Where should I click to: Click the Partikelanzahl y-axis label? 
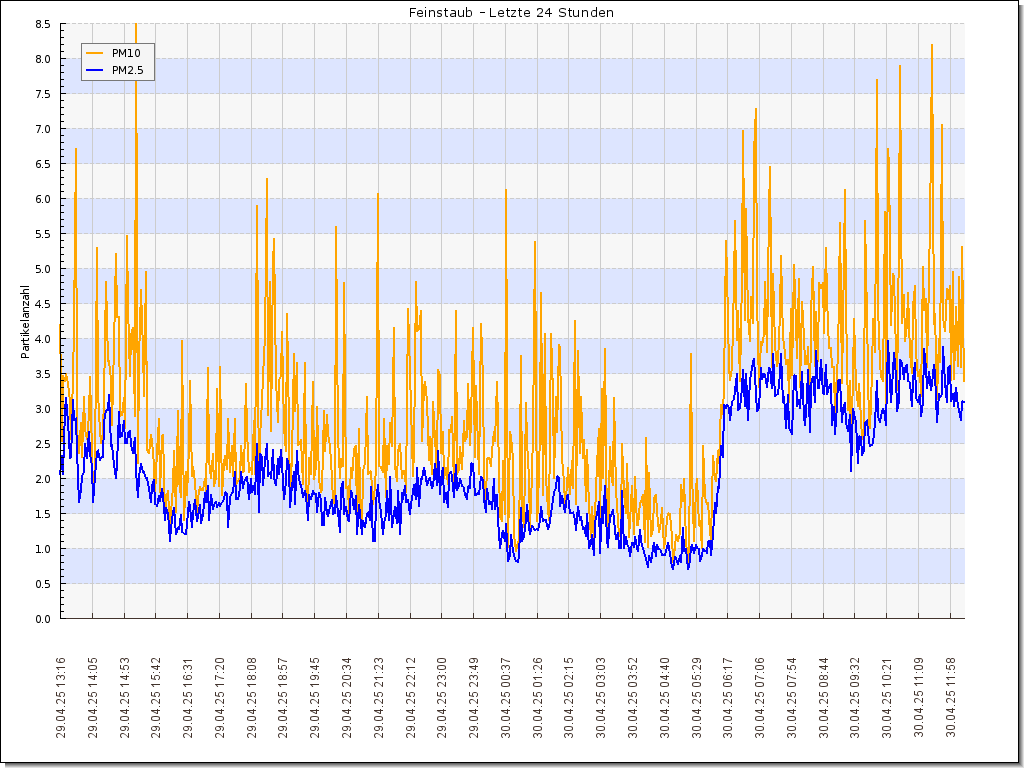click(x=25, y=320)
